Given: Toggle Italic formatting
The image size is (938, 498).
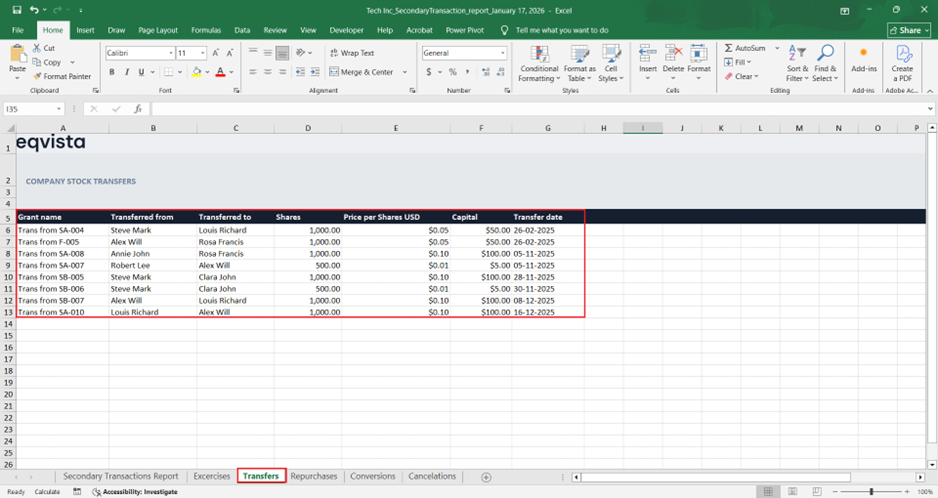Looking at the screenshot, I should click(126, 72).
